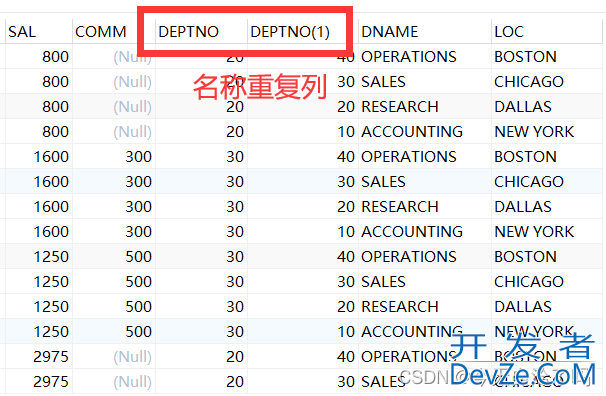Select the LOC column header
Viewport: 606px width, 396px height.
509,32
